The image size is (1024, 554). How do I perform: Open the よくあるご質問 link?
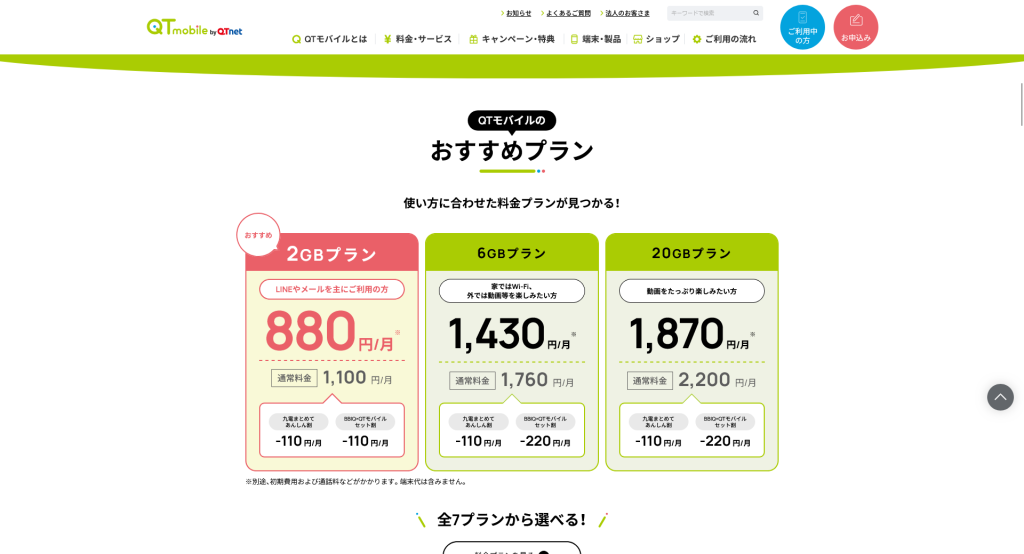click(x=566, y=13)
